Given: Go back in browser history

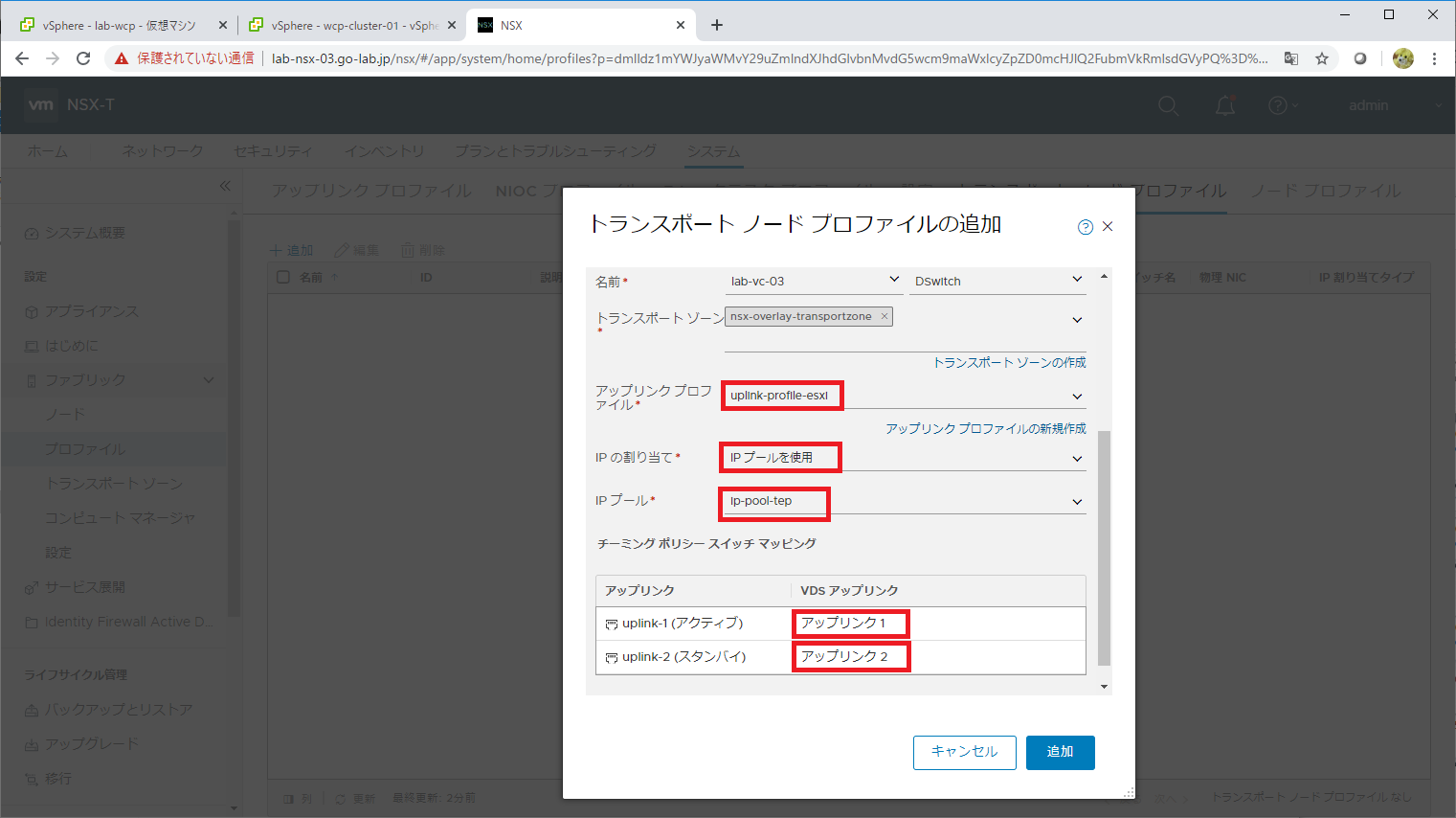Looking at the screenshot, I should [22, 58].
